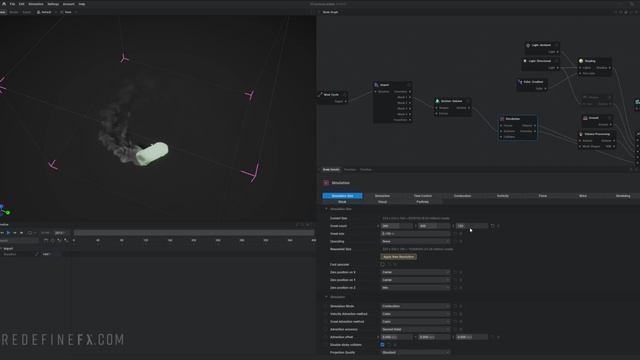The height and width of the screenshot is (360, 640).
Task: Select the Vorticity properties tab
Action: (502, 196)
